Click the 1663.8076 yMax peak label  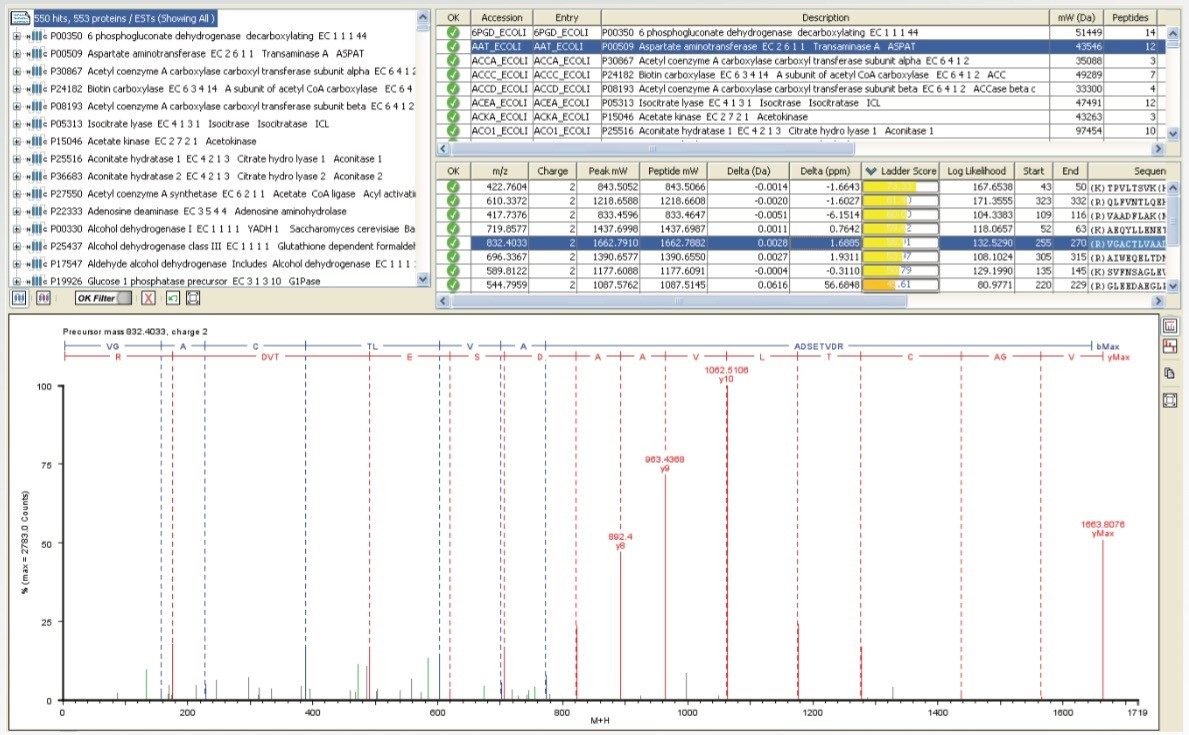[1103, 529]
